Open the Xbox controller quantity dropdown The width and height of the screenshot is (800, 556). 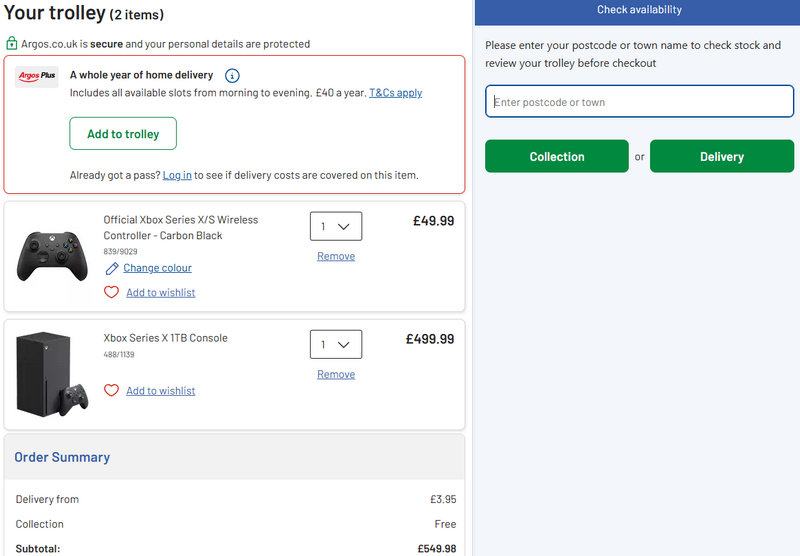(336, 226)
